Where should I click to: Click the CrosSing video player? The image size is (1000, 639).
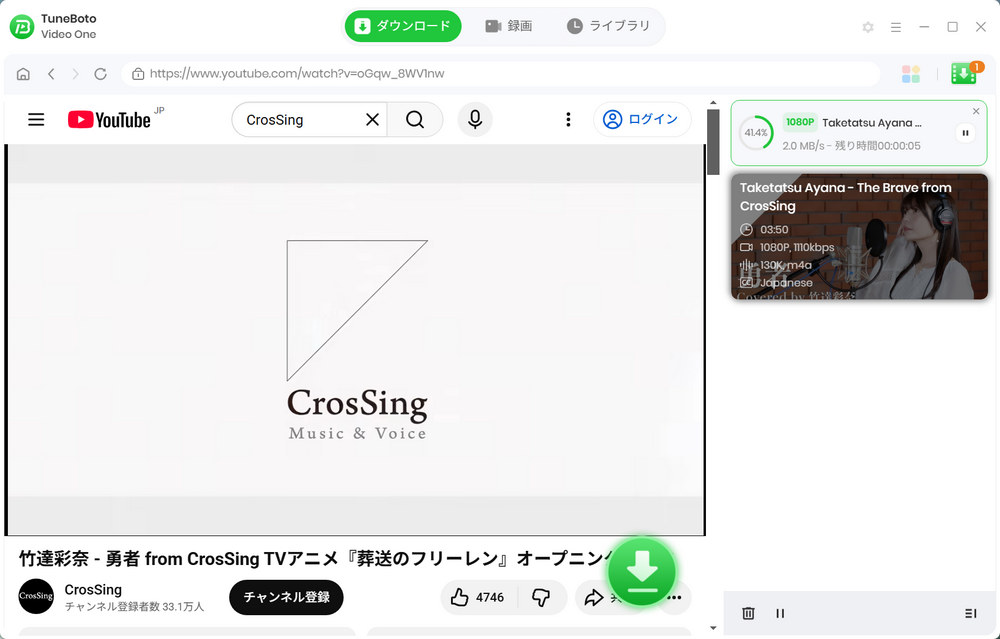(x=356, y=339)
